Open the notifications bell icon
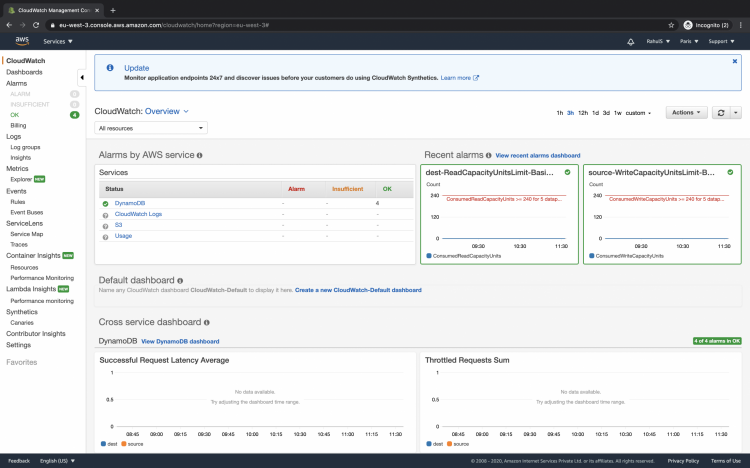This screenshot has height=468, width=750. coord(630,42)
